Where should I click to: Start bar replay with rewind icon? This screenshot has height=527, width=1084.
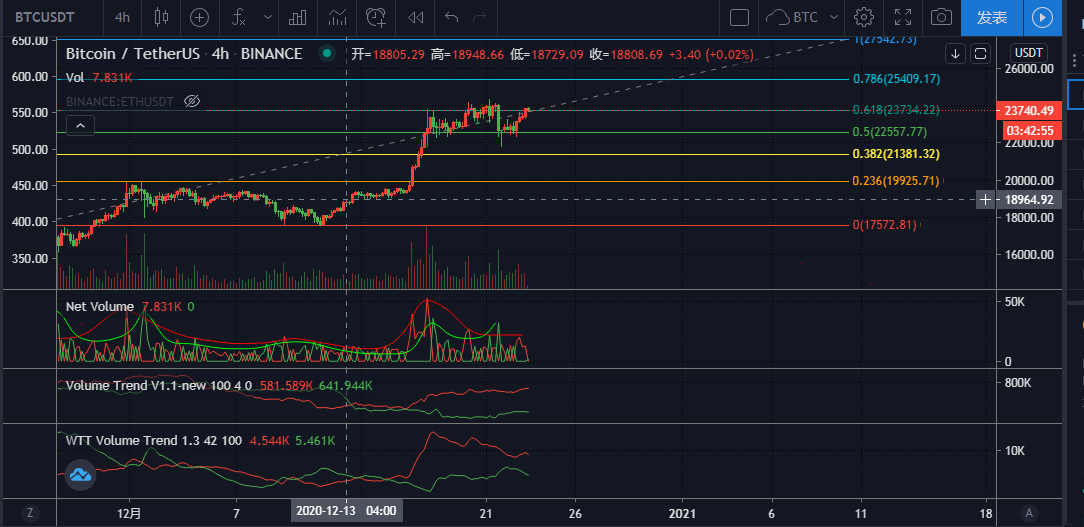(416, 17)
